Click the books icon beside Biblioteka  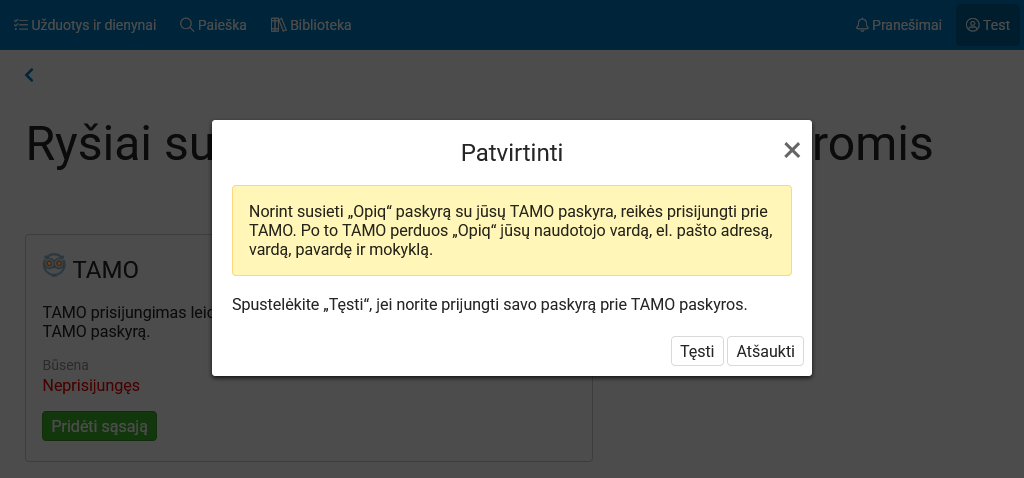(x=278, y=25)
